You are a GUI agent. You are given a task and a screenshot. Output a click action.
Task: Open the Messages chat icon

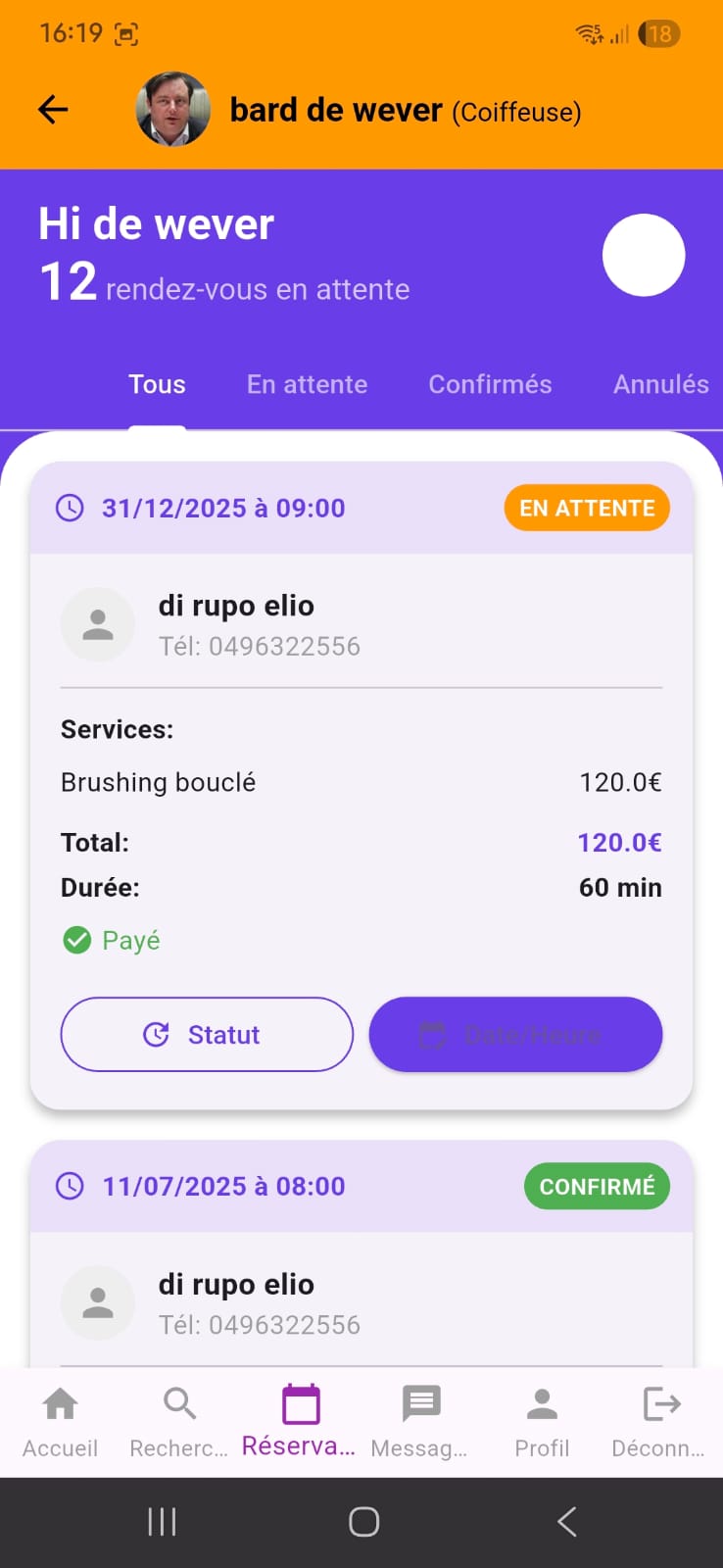tap(421, 1404)
